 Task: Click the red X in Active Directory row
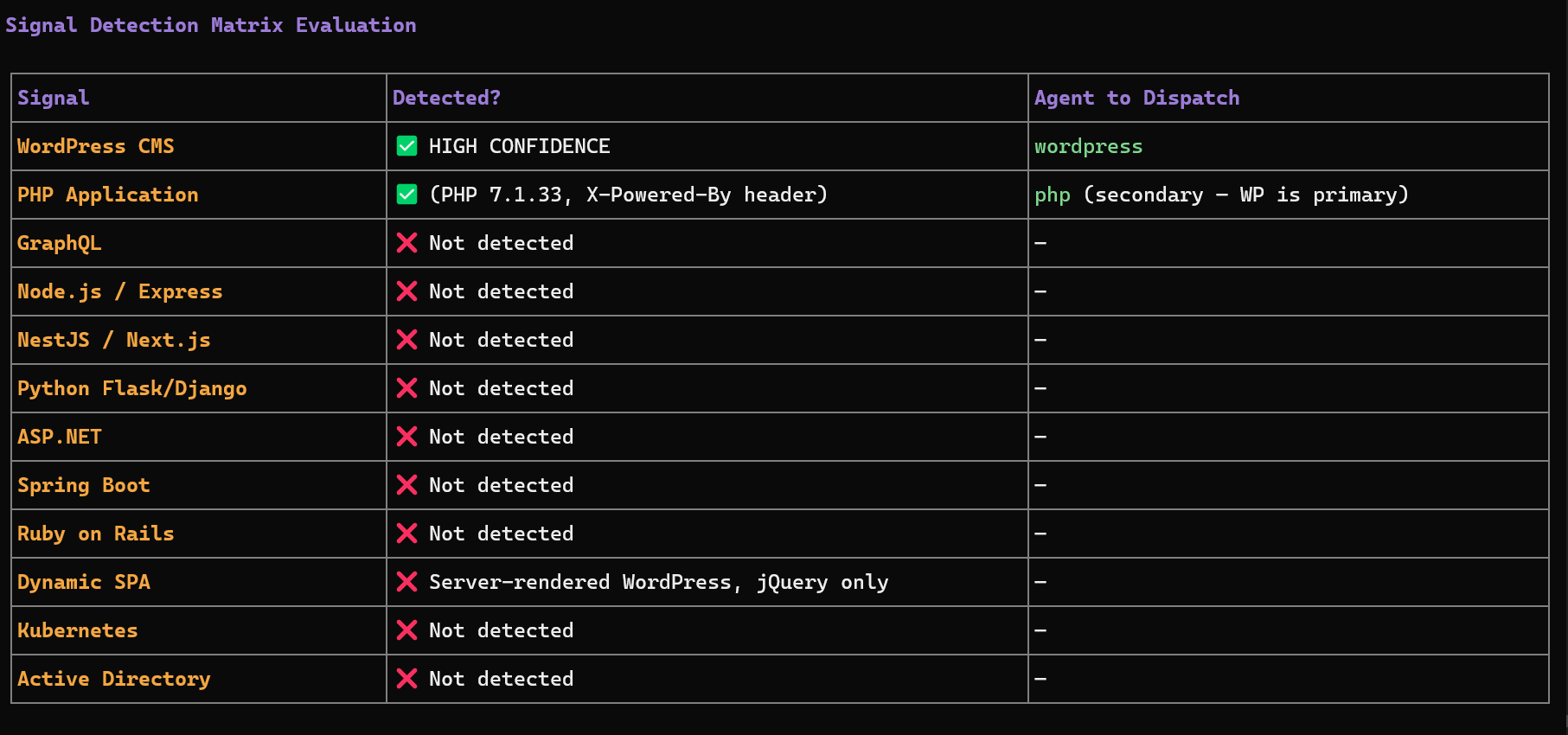[406, 679]
